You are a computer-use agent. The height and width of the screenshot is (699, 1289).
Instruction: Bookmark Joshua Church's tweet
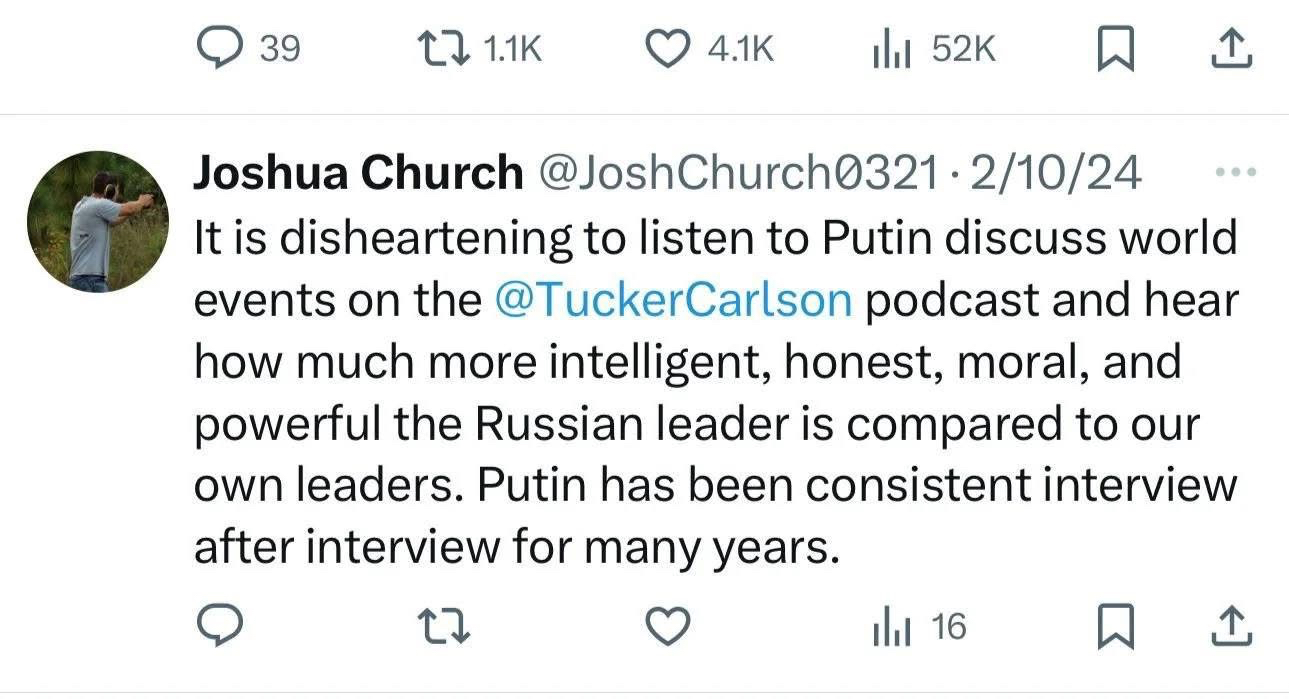(x=1114, y=628)
